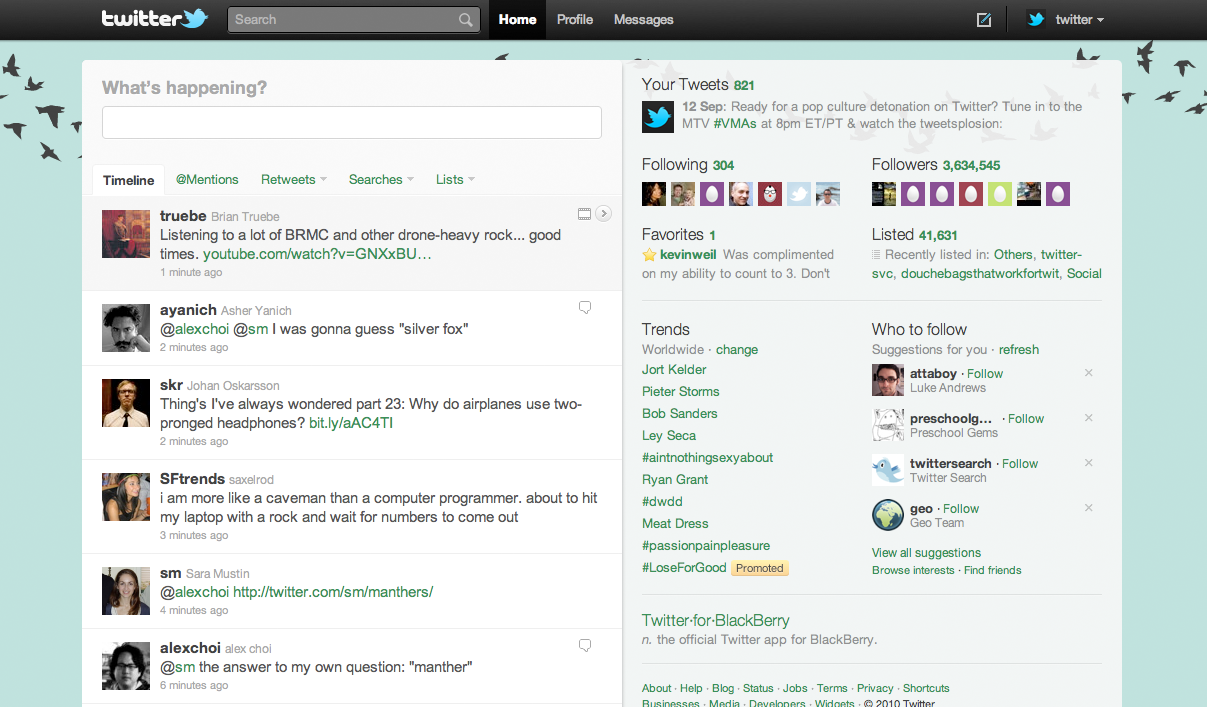Open the Shortcuts footer link

point(926,688)
